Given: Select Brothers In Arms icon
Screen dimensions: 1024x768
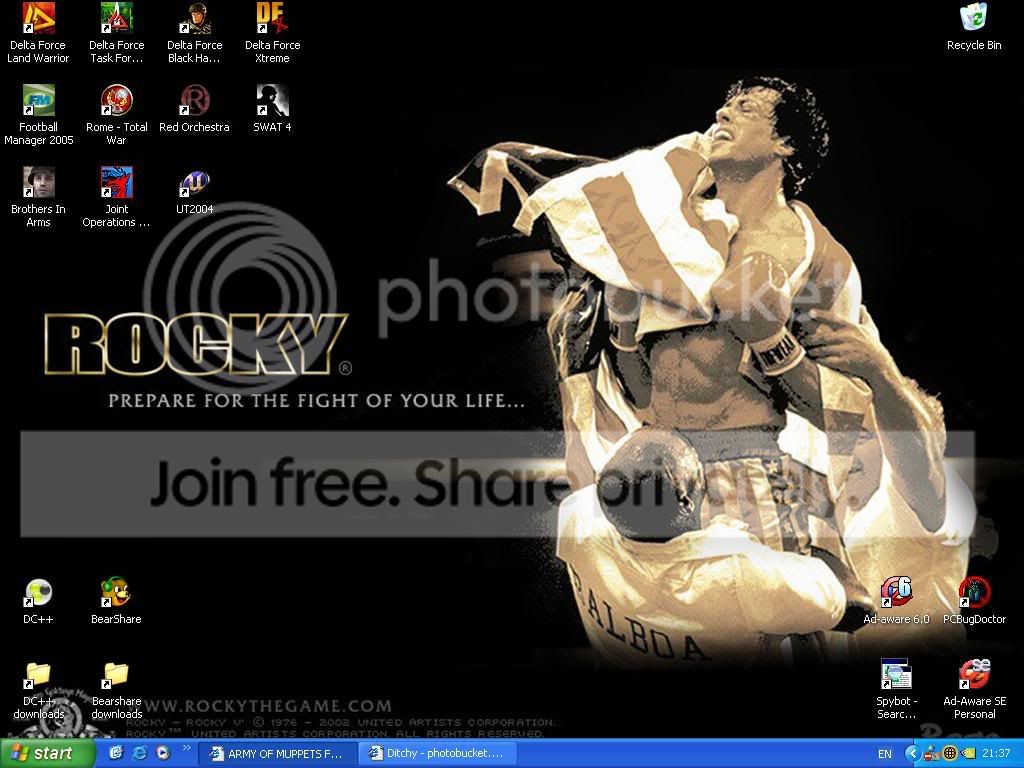Looking at the screenshot, I should (38, 197).
